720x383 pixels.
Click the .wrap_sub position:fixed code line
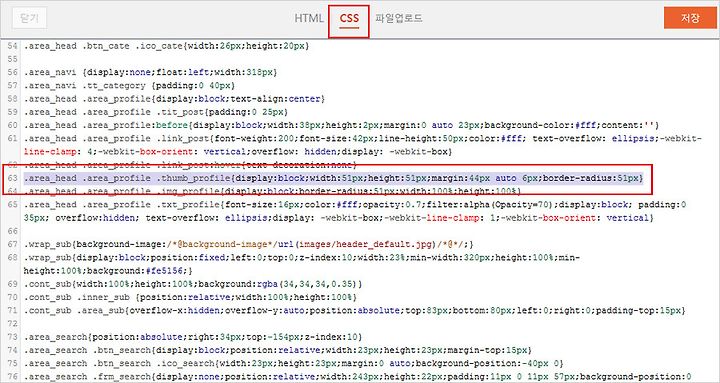pyautogui.click(x=302, y=258)
